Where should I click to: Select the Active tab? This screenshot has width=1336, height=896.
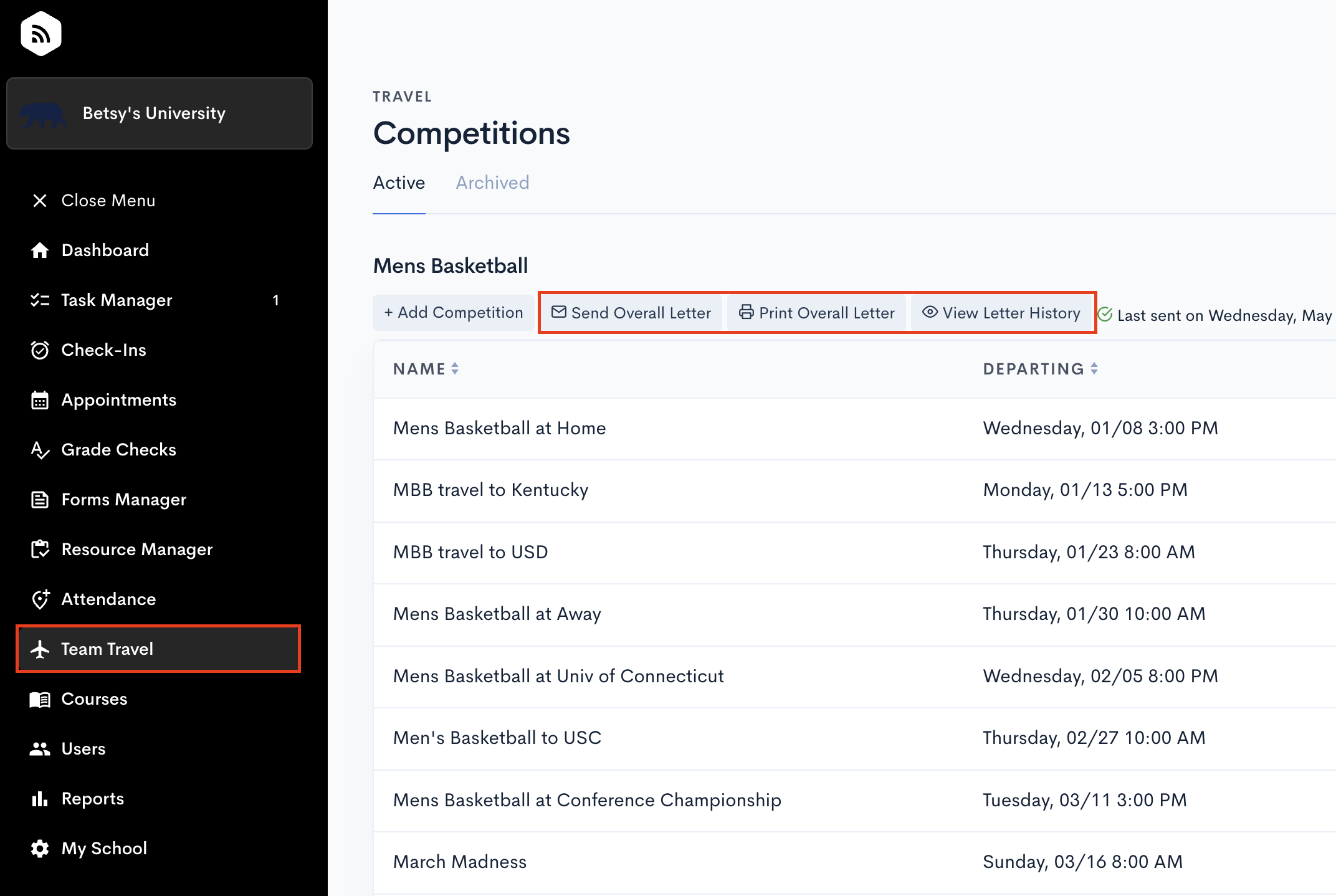[399, 183]
